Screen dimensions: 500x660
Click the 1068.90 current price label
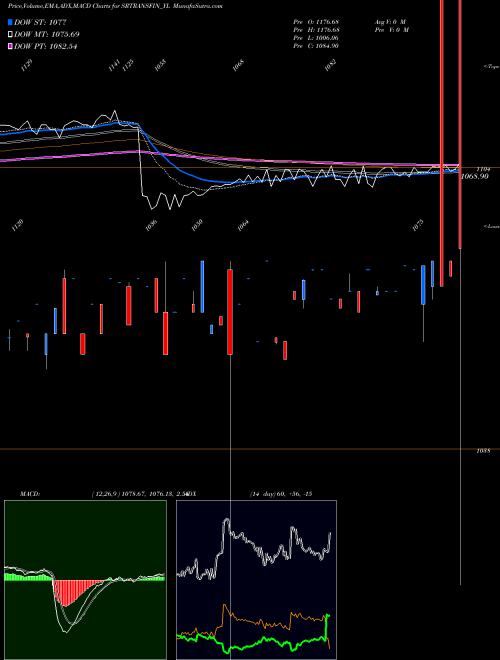pos(475,176)
